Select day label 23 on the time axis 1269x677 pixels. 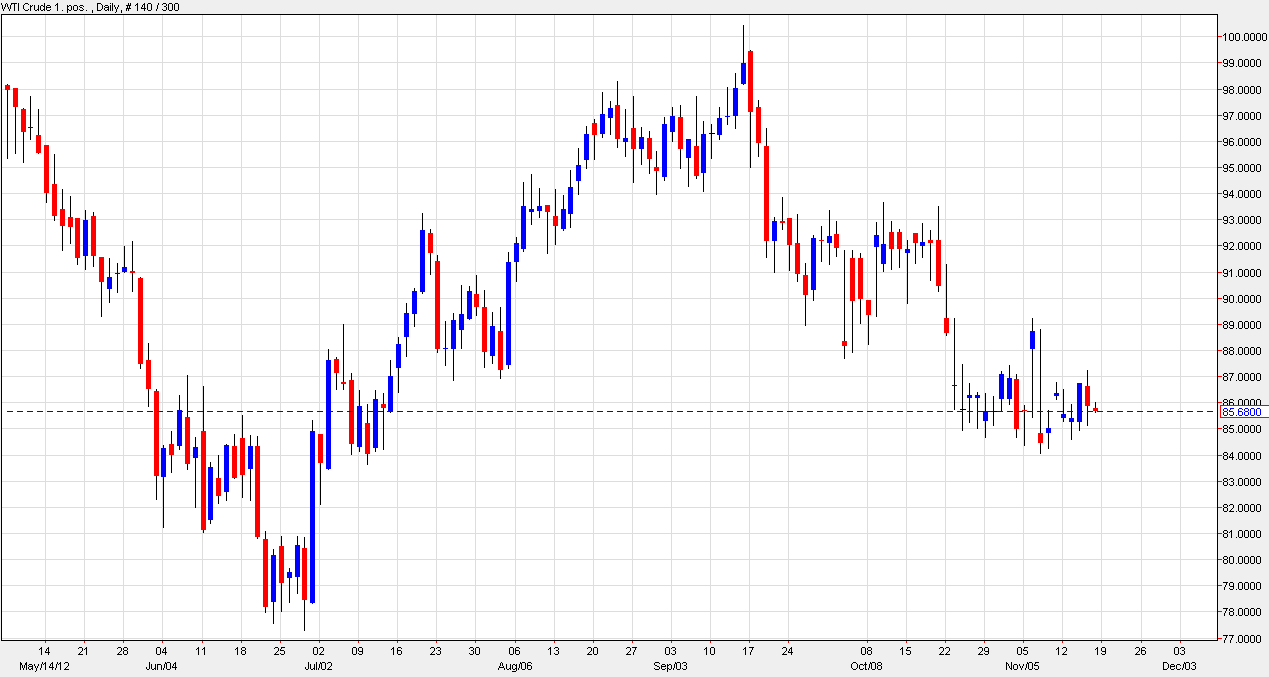point(435,649)
